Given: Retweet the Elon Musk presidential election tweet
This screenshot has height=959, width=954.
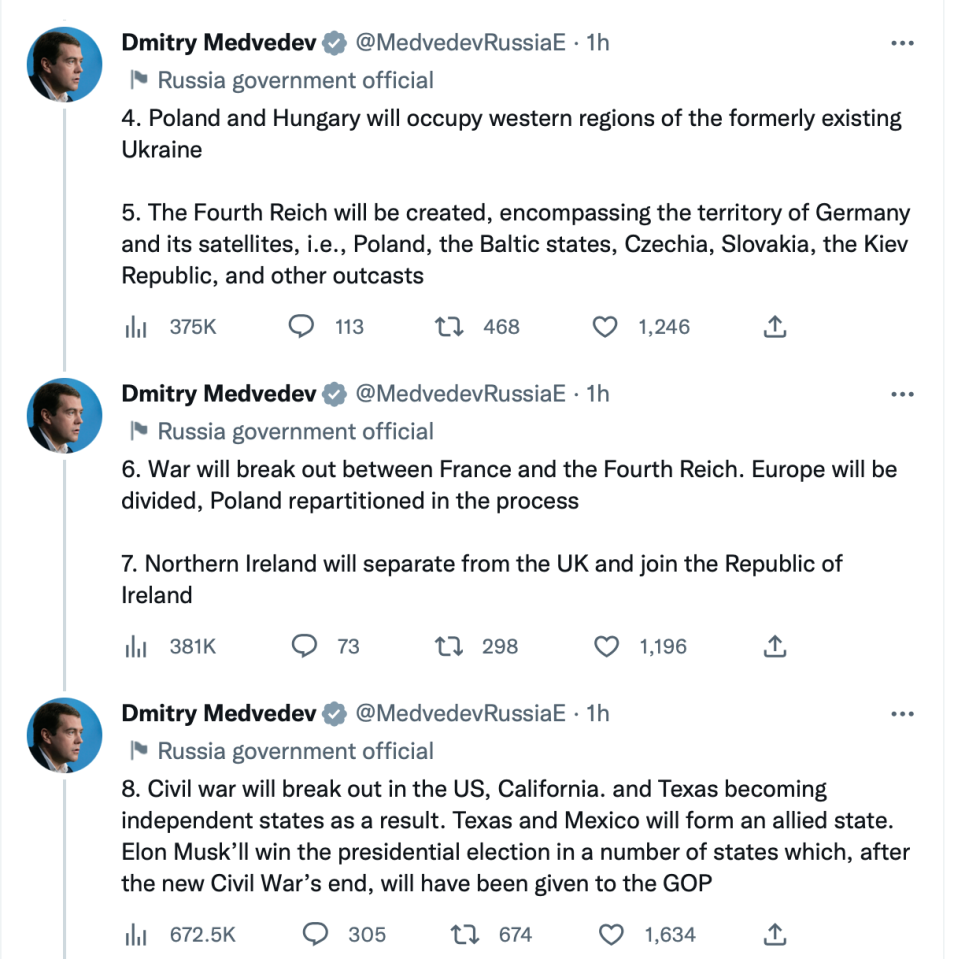Looking at the screenshot, I should 464,935.
